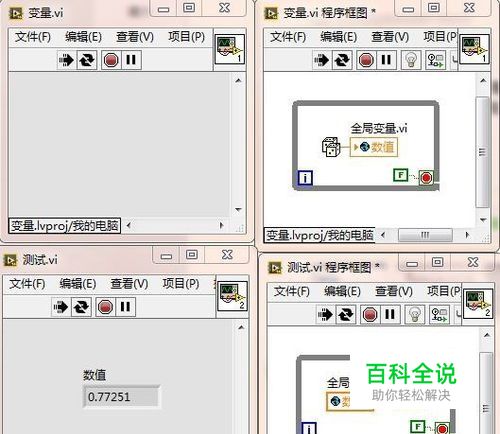Open 项目(P) menu in 变量.vi front panel

click(x=187, y=37)
